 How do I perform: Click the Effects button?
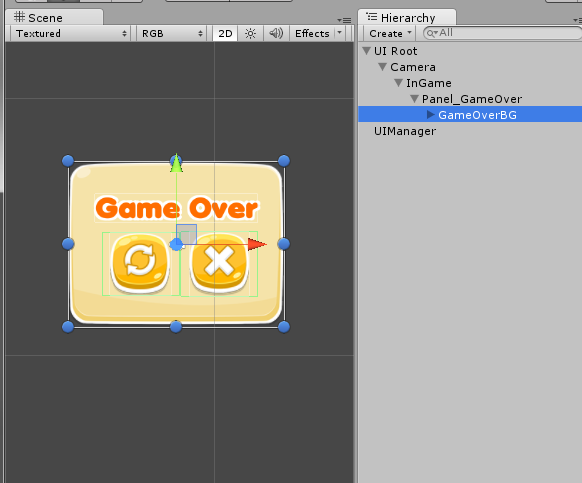[312, 33]
